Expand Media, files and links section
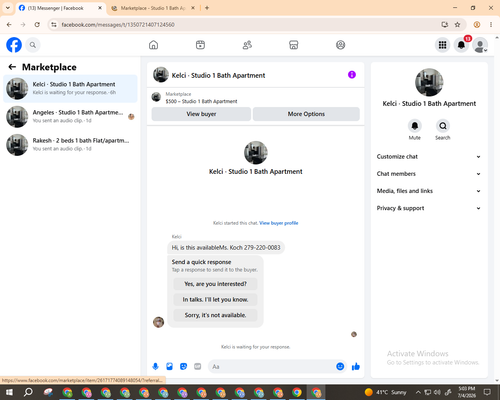500x400 pixels. (429, 191)
